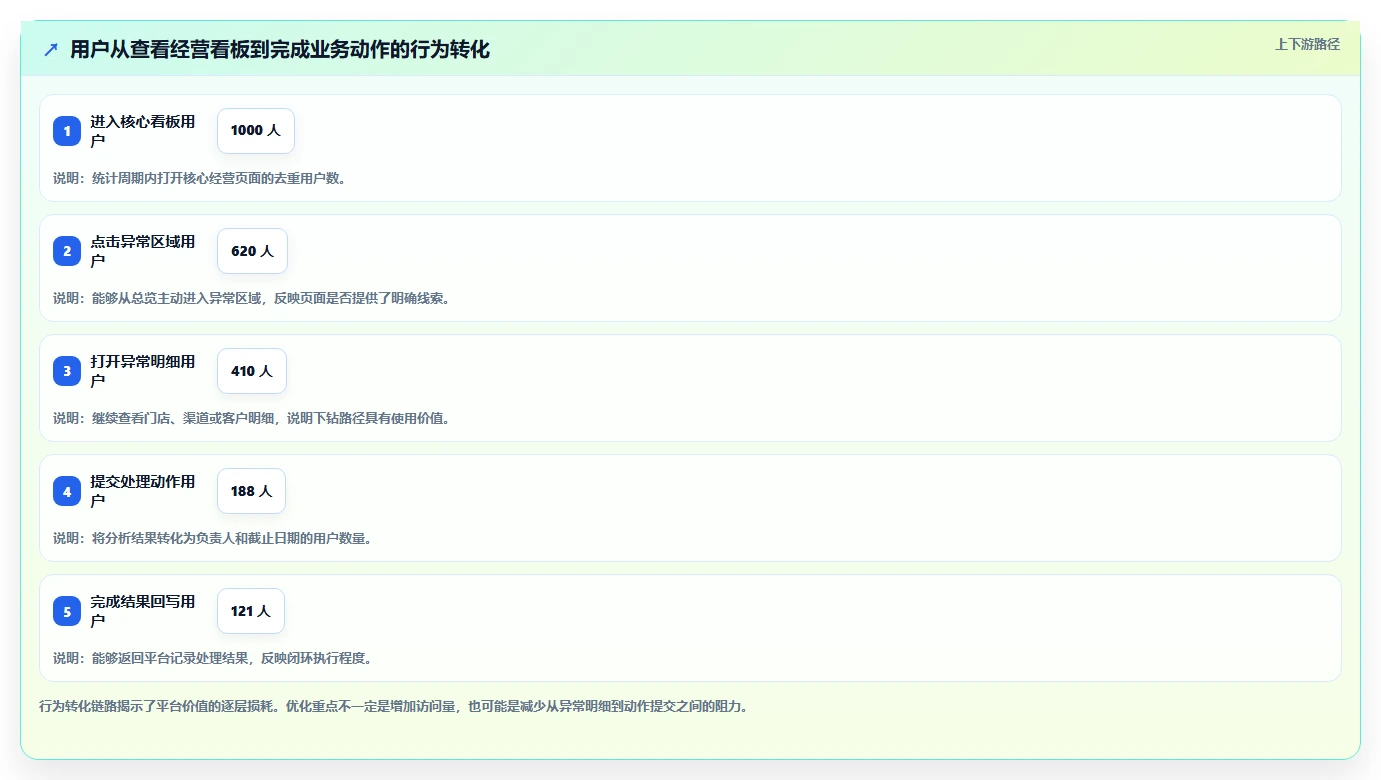Select the 121 人 value chip
Screen dimensions: 1381x780
tap(251, 611)
